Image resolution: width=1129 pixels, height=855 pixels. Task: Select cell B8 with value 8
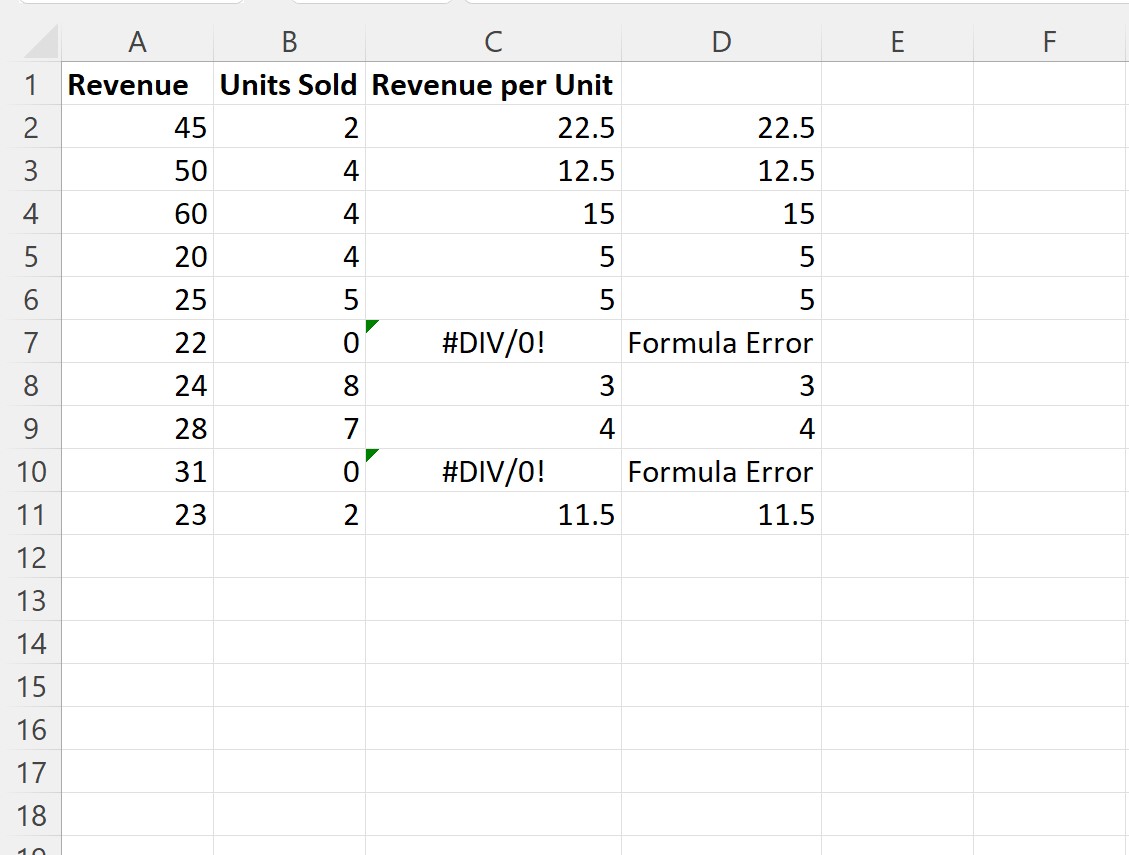coord(289,385)
